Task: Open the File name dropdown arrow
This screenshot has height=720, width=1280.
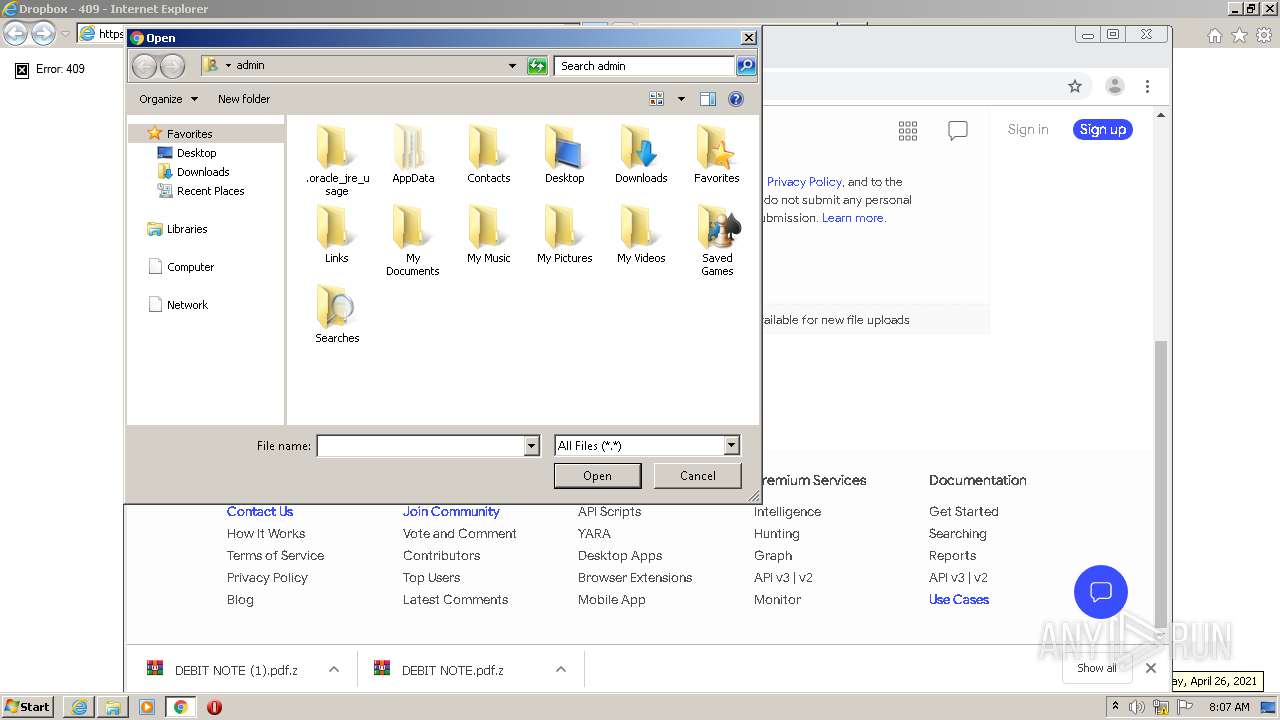Action: coord(532,446)
